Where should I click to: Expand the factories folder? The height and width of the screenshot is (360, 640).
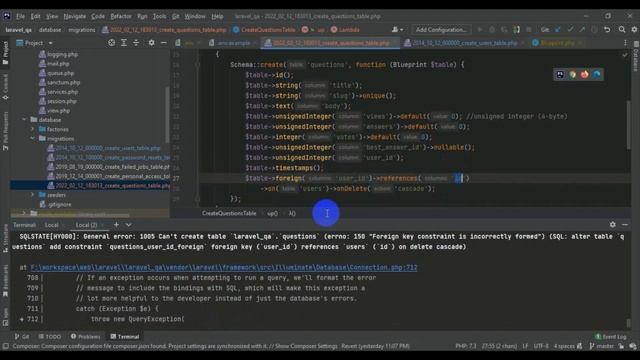33,129
